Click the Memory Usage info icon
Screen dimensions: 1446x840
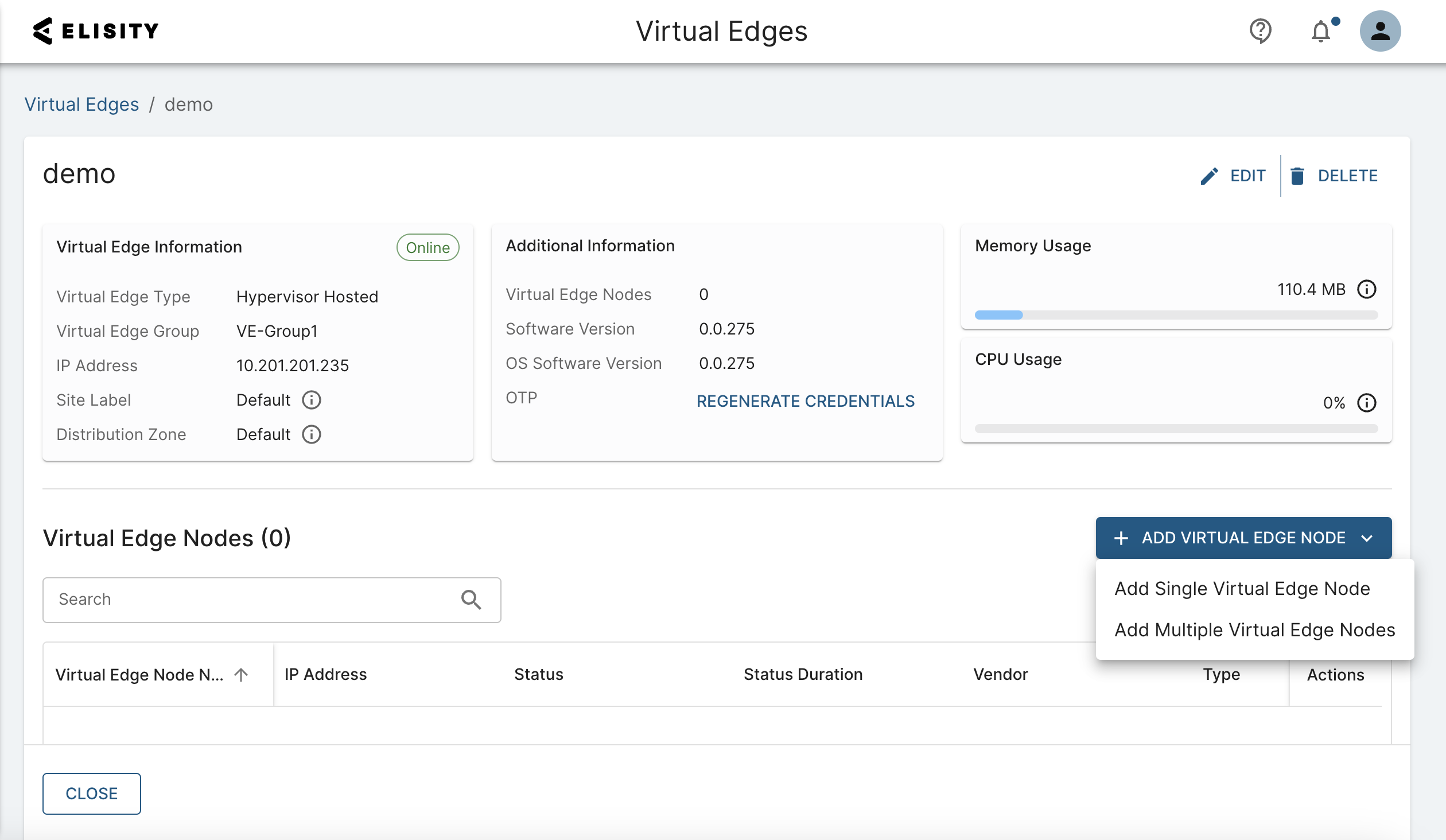1367,289
